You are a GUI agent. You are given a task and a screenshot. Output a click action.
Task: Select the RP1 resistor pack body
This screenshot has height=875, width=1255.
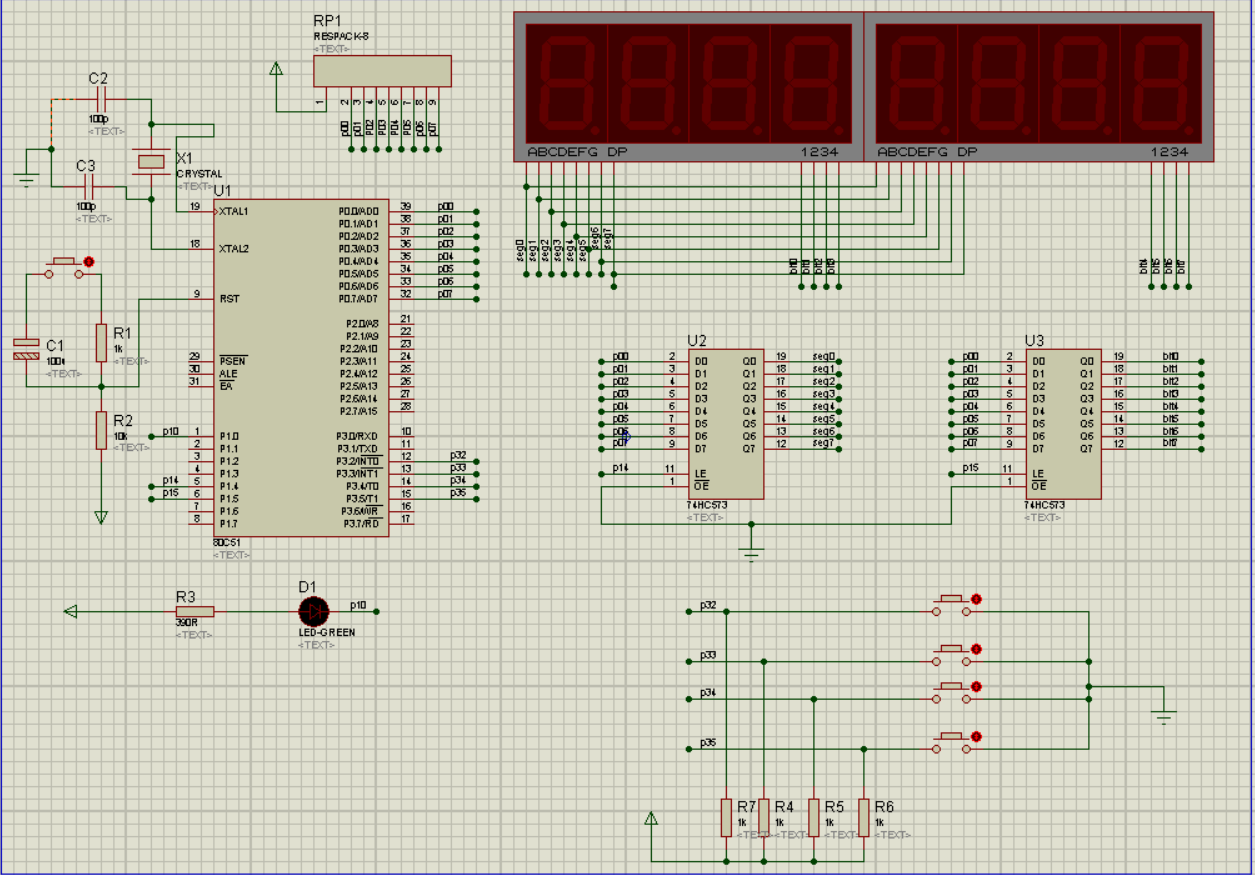381,71
